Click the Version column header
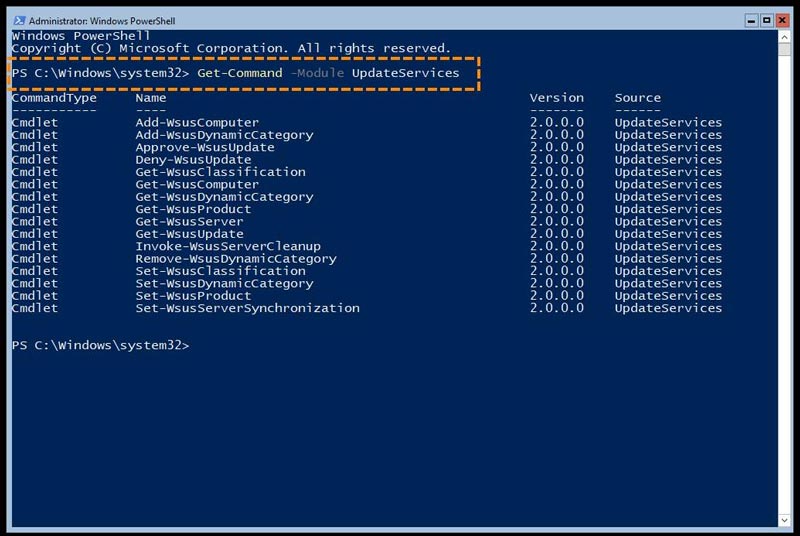 [556, 98]
